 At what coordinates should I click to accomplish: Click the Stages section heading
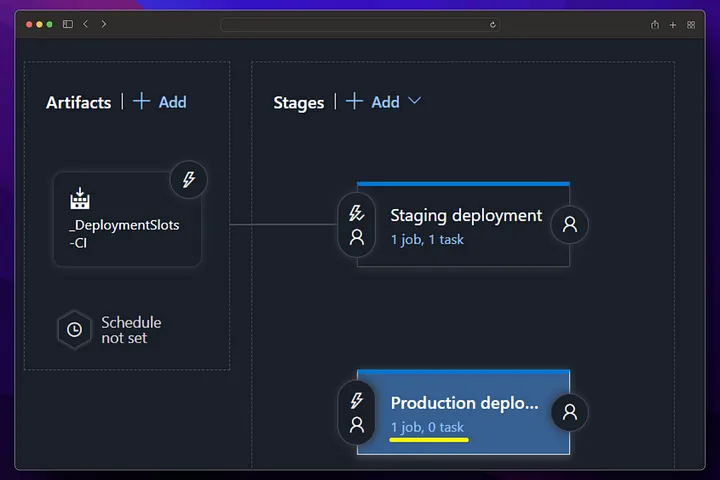(298, 103)
